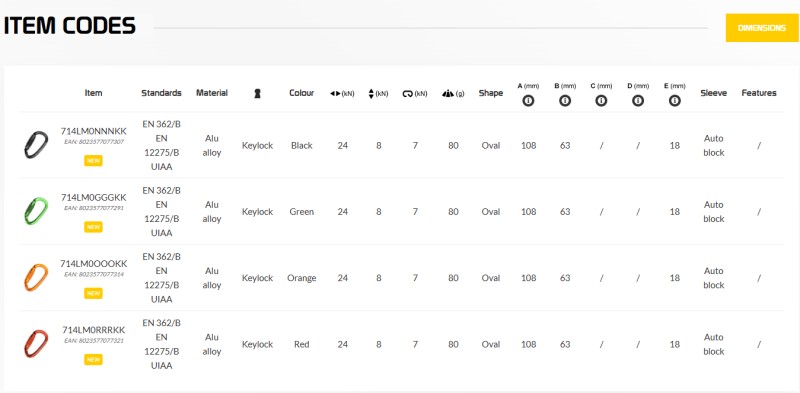
Task: Click the Item column header
Action: point(93,93)
